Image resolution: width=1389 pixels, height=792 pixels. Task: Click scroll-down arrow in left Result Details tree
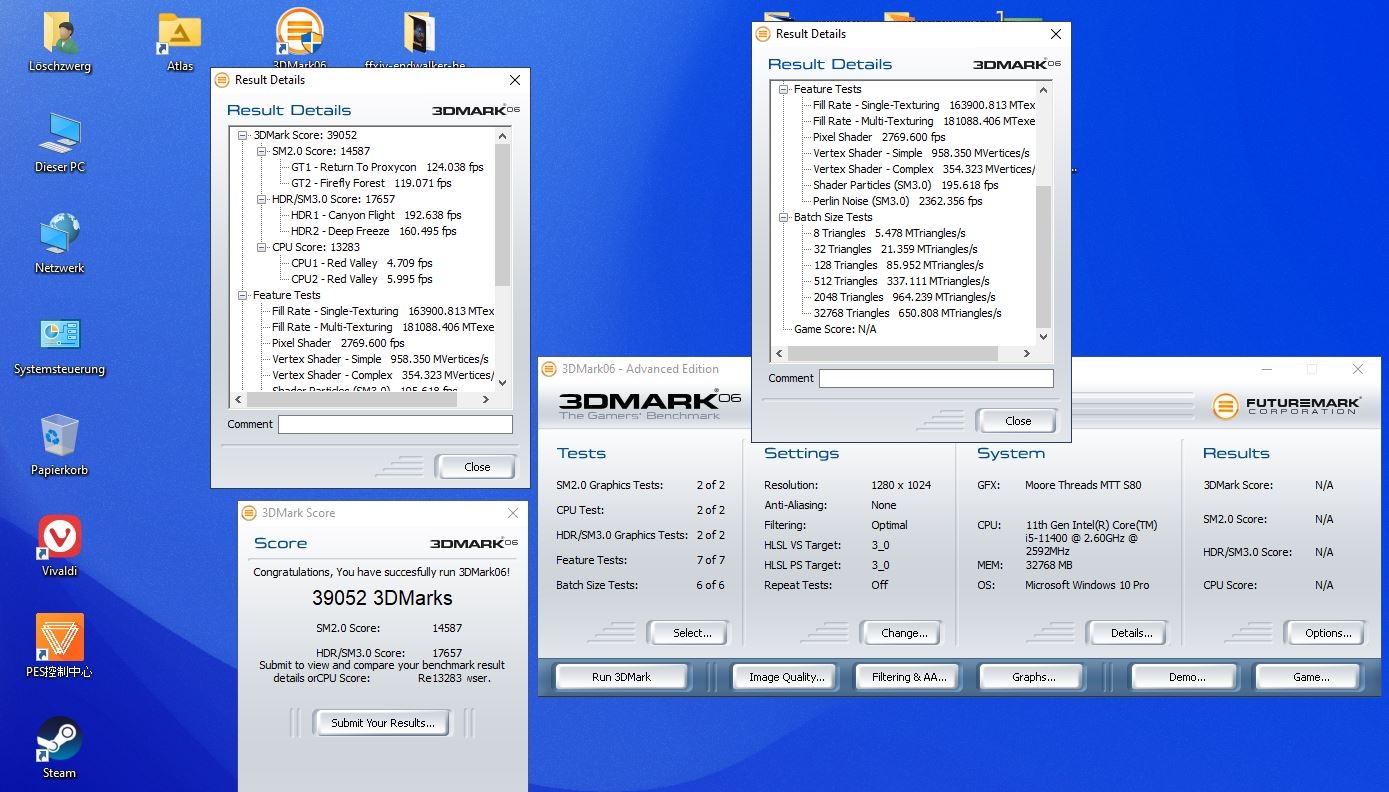click(503, 383)
